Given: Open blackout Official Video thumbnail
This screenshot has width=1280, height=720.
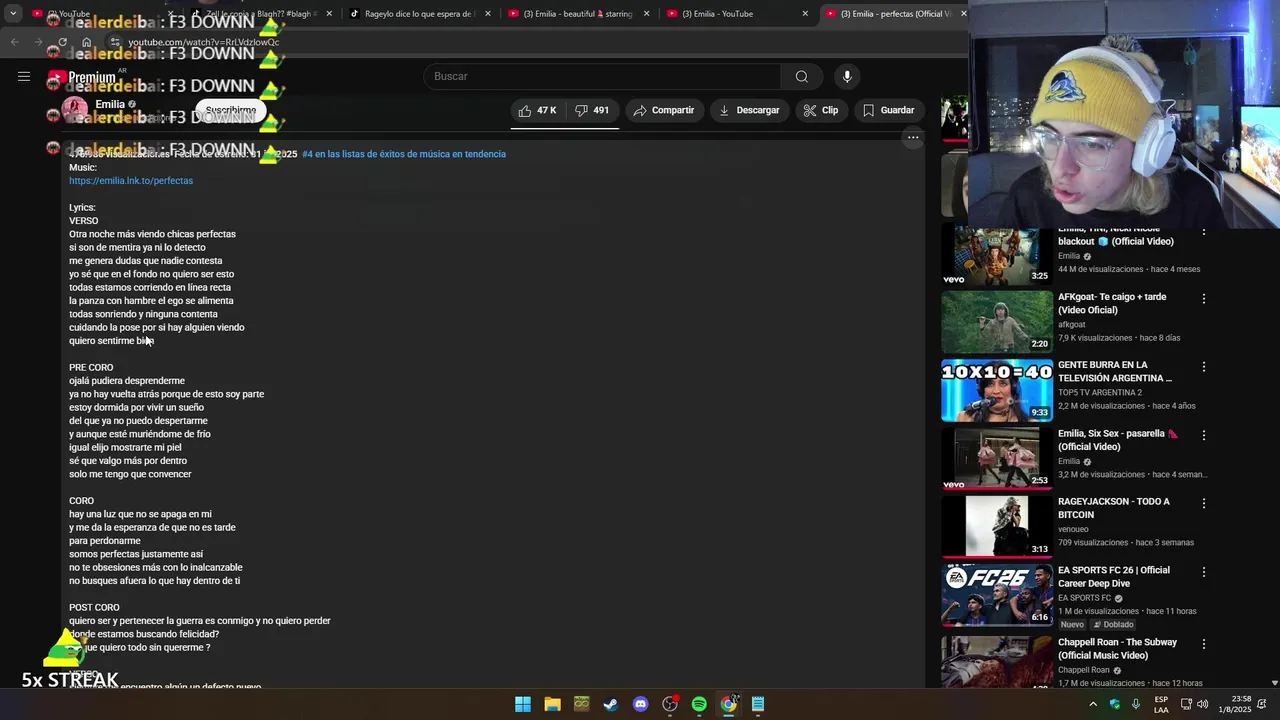Looking at the screenshot, I should 997,255.
